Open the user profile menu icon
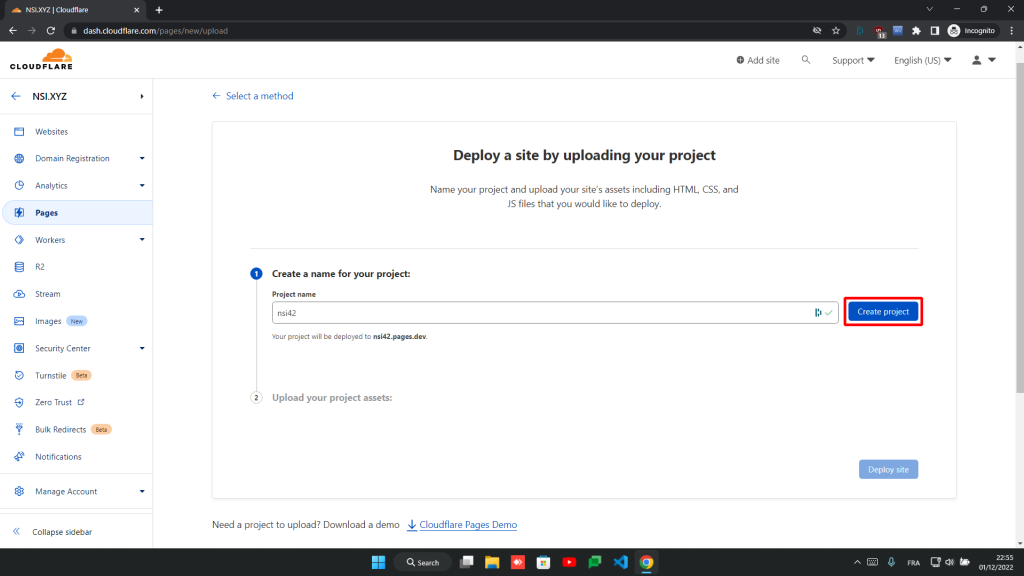Viewport: 1024px width, 576px height. pos(984,60)
